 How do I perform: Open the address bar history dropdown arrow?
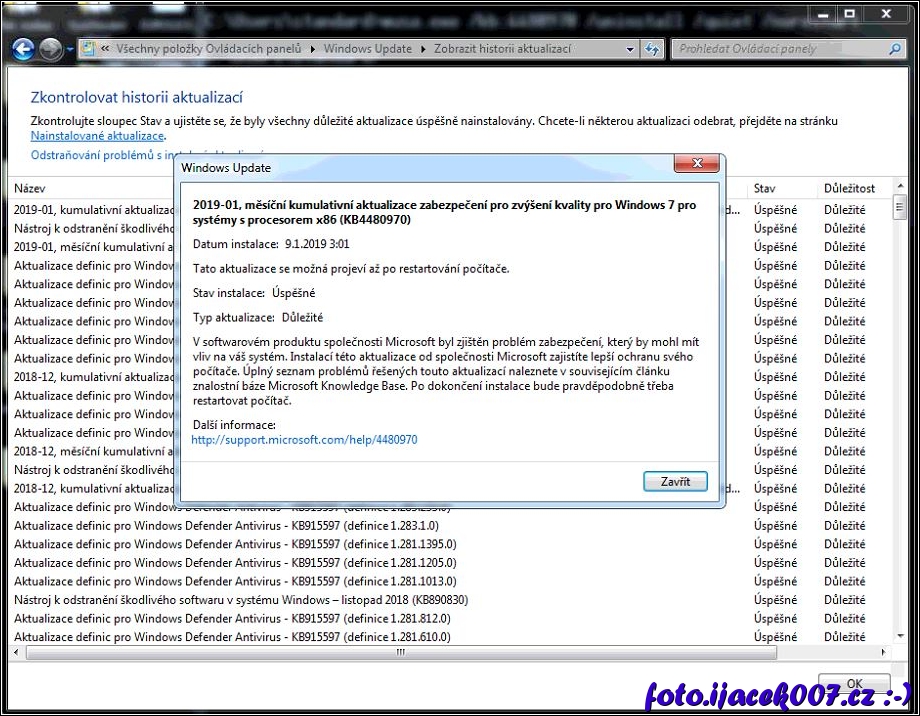630,49
